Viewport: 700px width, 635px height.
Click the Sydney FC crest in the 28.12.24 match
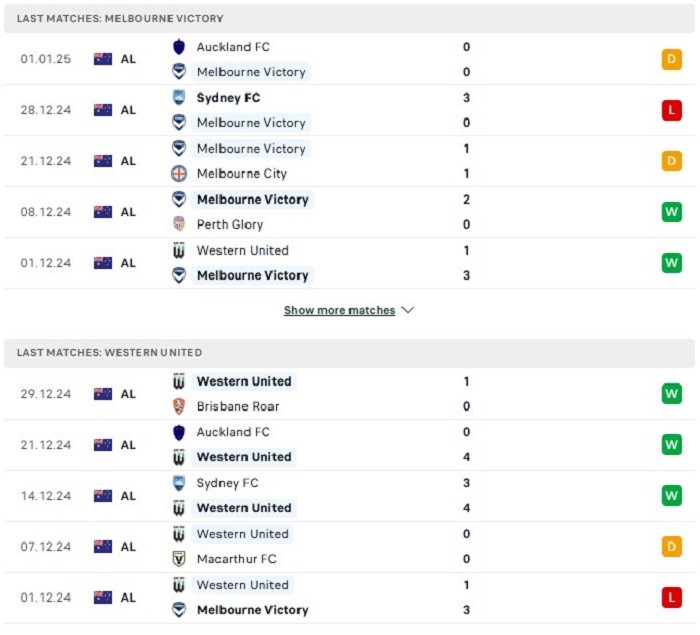[x=179, y=98]
